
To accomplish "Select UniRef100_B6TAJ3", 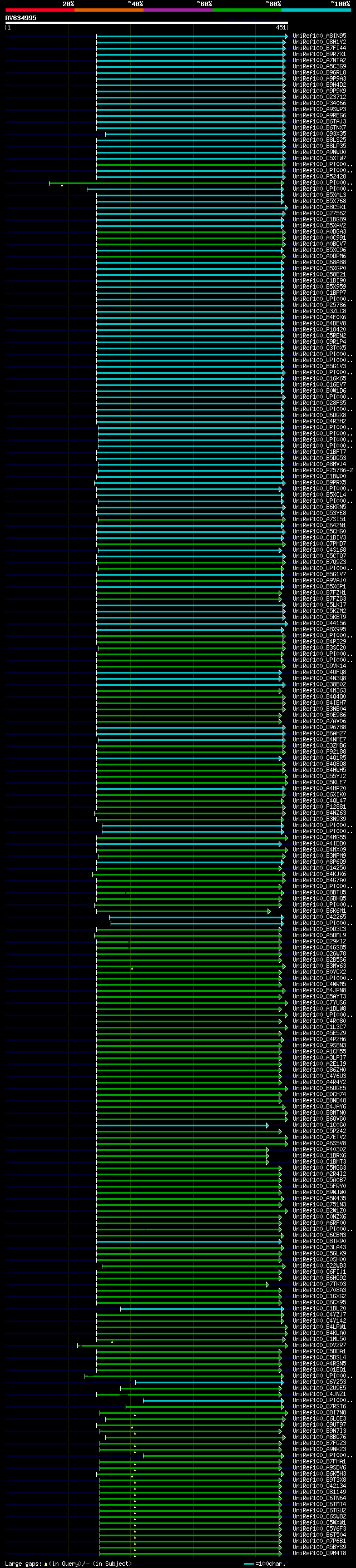I will click(319, 121).
